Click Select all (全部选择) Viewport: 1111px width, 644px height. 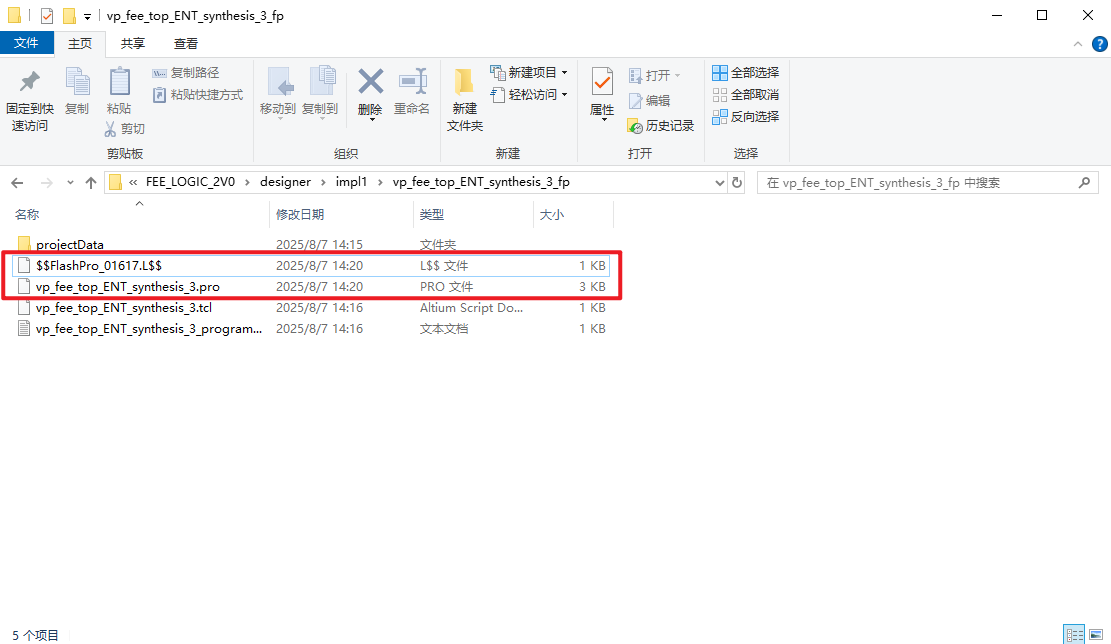point(745,72)
